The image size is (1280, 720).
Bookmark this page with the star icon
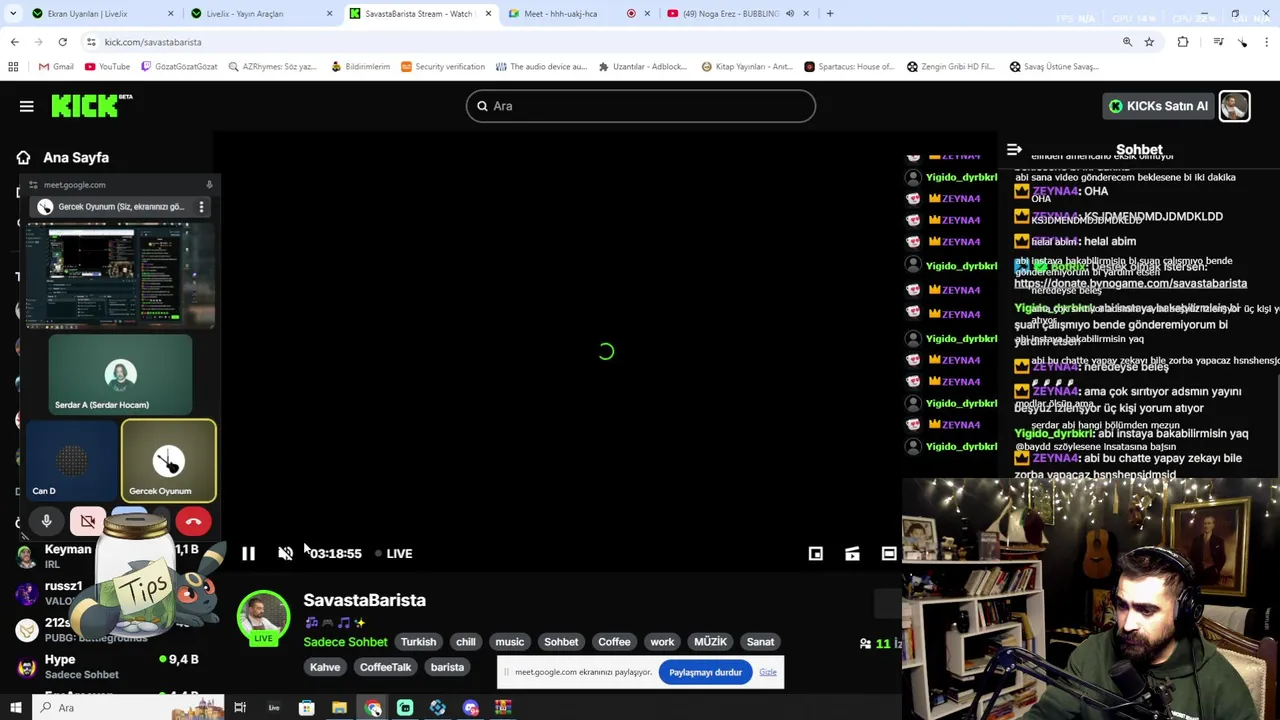tap(1149, 42)
